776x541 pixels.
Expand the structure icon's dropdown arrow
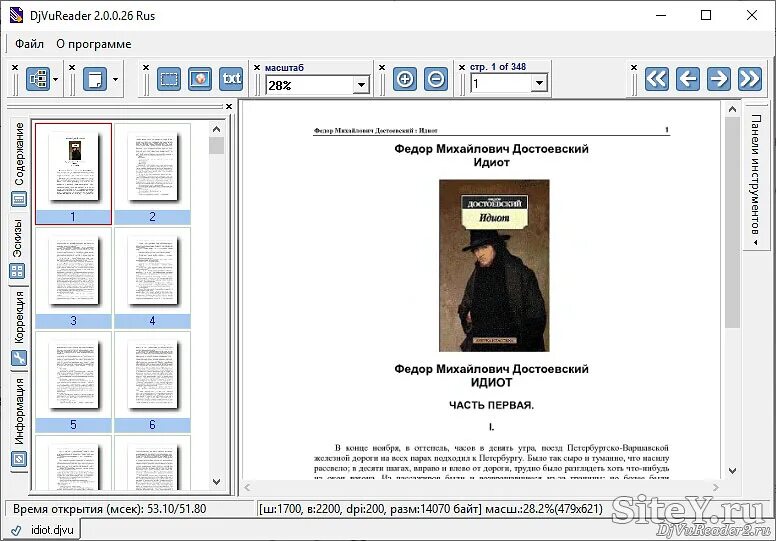pos(55,79)
